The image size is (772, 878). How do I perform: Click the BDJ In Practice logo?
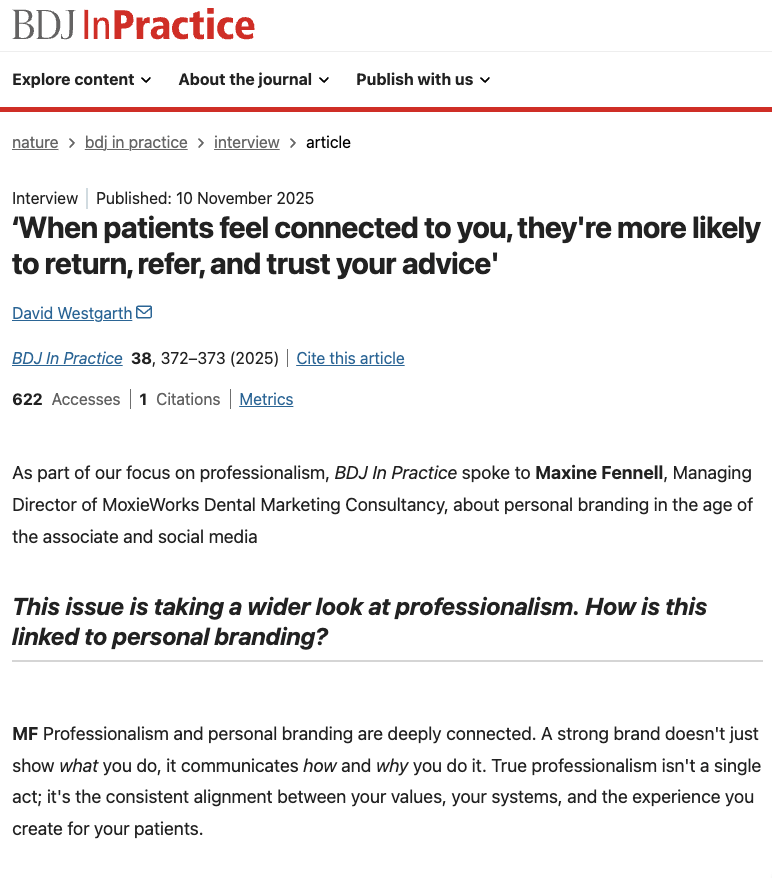tap(133, 24)
